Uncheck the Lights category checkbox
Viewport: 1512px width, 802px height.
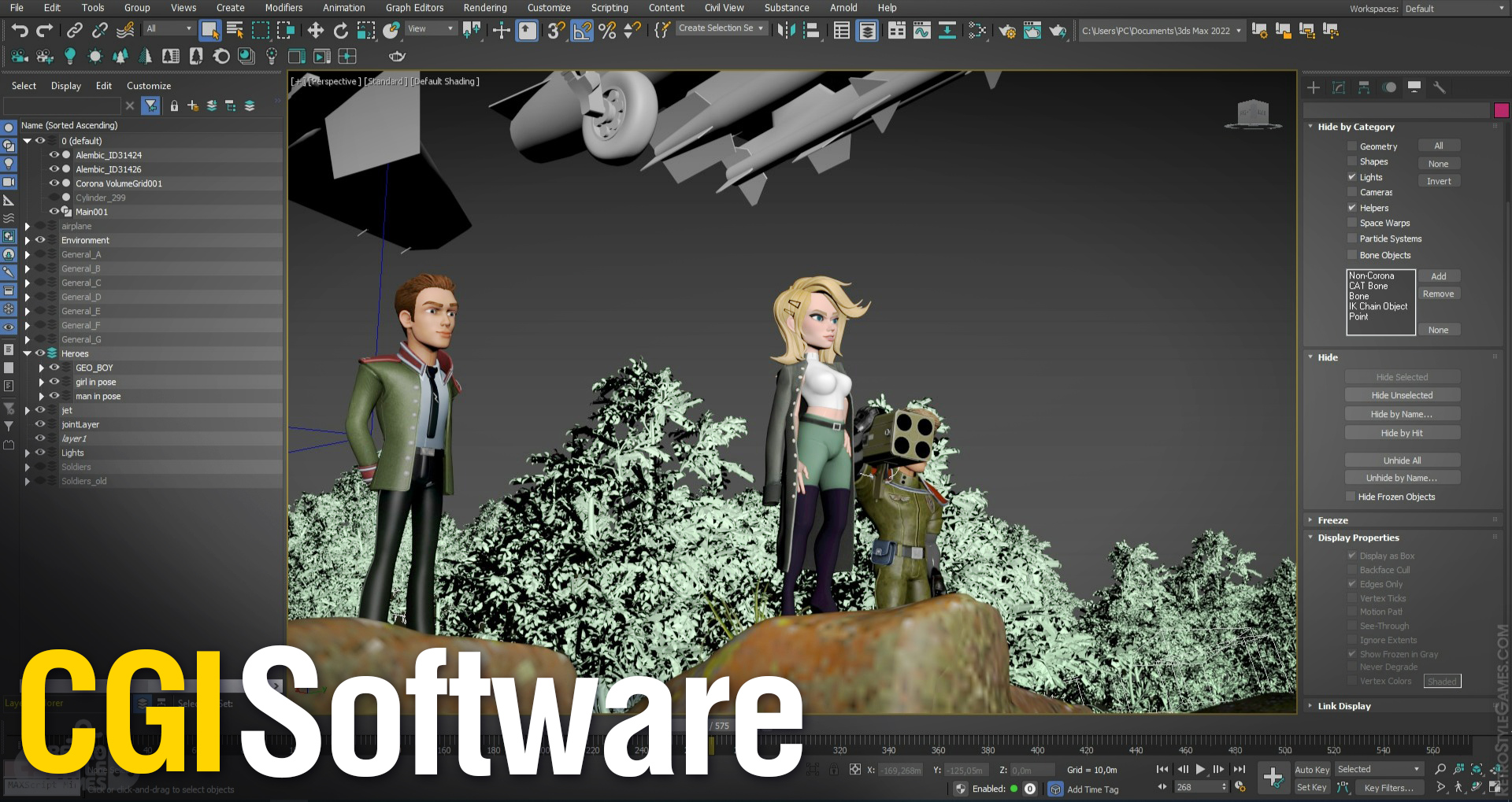(x=1352, y=177)
